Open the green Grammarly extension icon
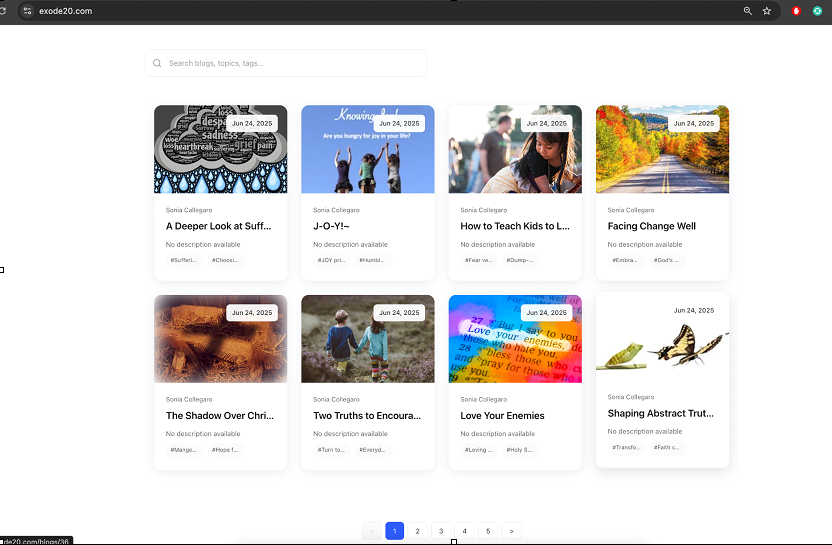Image resolution: width=832 pixels, height=545 pixels. click(817, 11)
